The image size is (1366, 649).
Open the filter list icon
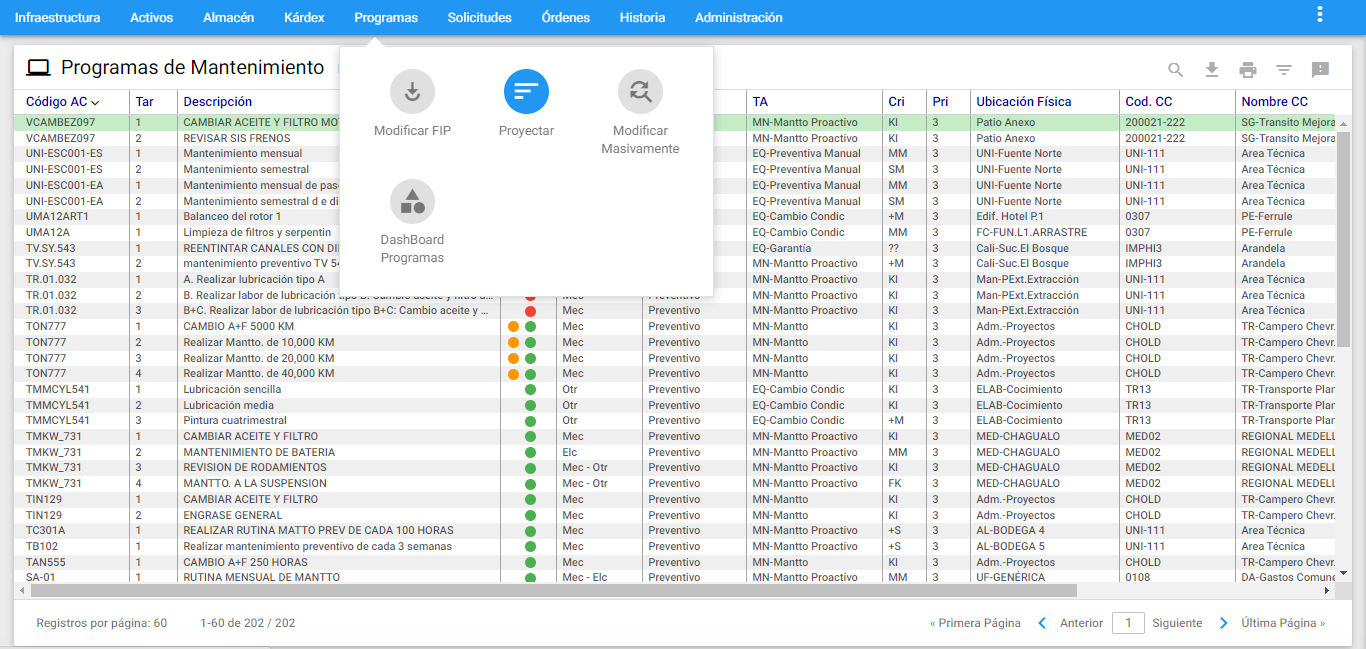pyautogui.click(x=1284, y=70)
